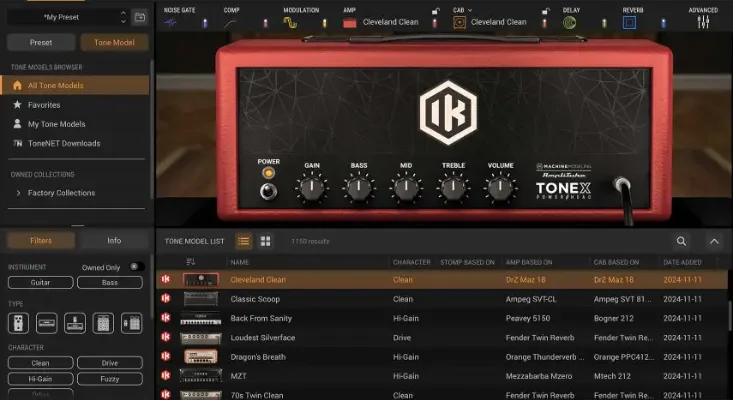The width and height of the screenshot is (733, 400).
Task: Open ToneNET Downloads
Action: [x=63, y=143]
